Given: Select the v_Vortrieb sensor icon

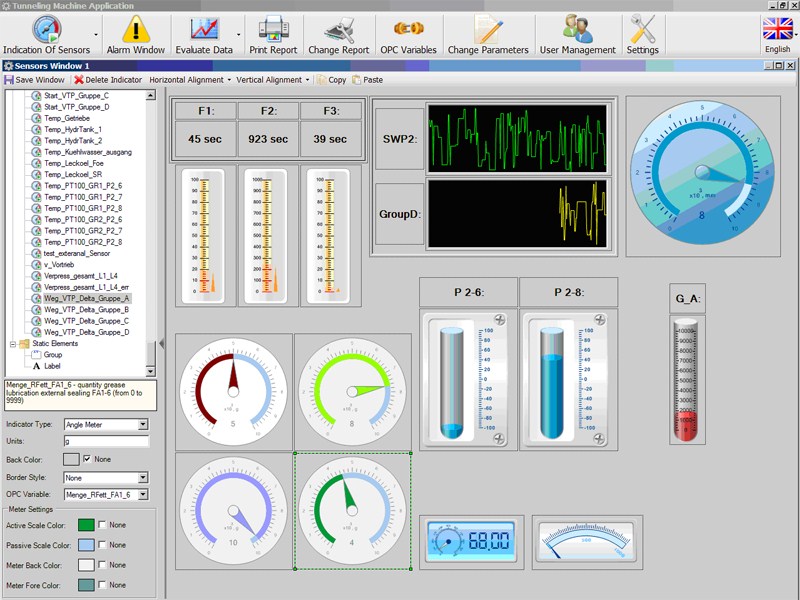Looking at the screenshot, I should [x=36, y=265].
